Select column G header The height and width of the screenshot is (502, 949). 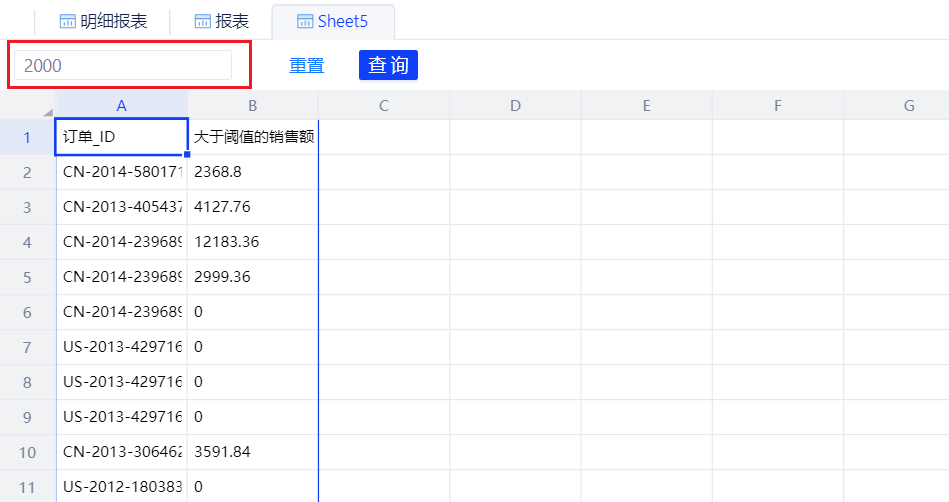908,105
